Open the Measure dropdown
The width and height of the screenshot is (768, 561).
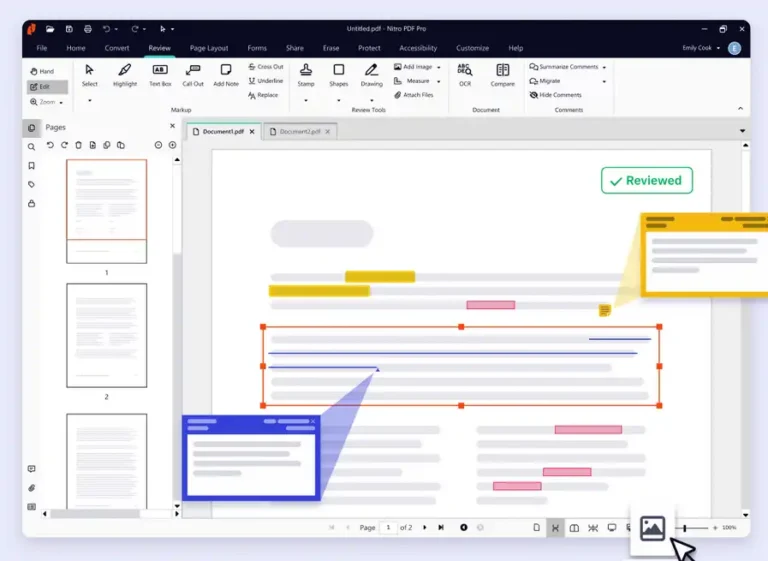[438, 81]
